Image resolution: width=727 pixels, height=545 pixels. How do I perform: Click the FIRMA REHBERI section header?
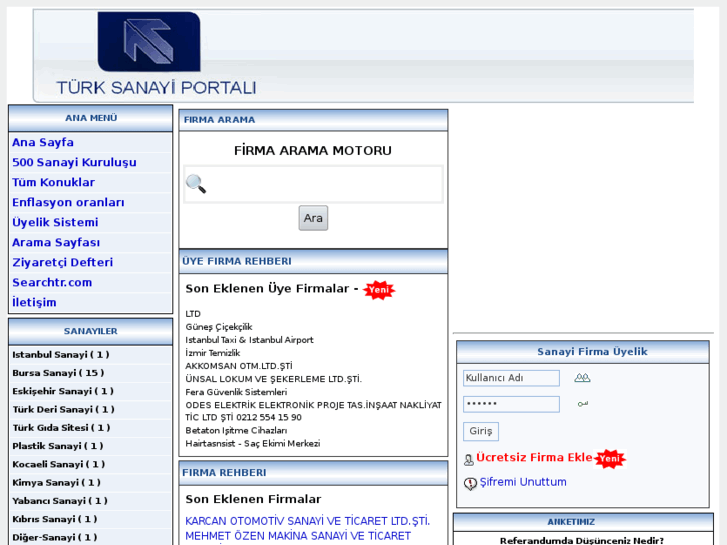click(x=313, y=473)
